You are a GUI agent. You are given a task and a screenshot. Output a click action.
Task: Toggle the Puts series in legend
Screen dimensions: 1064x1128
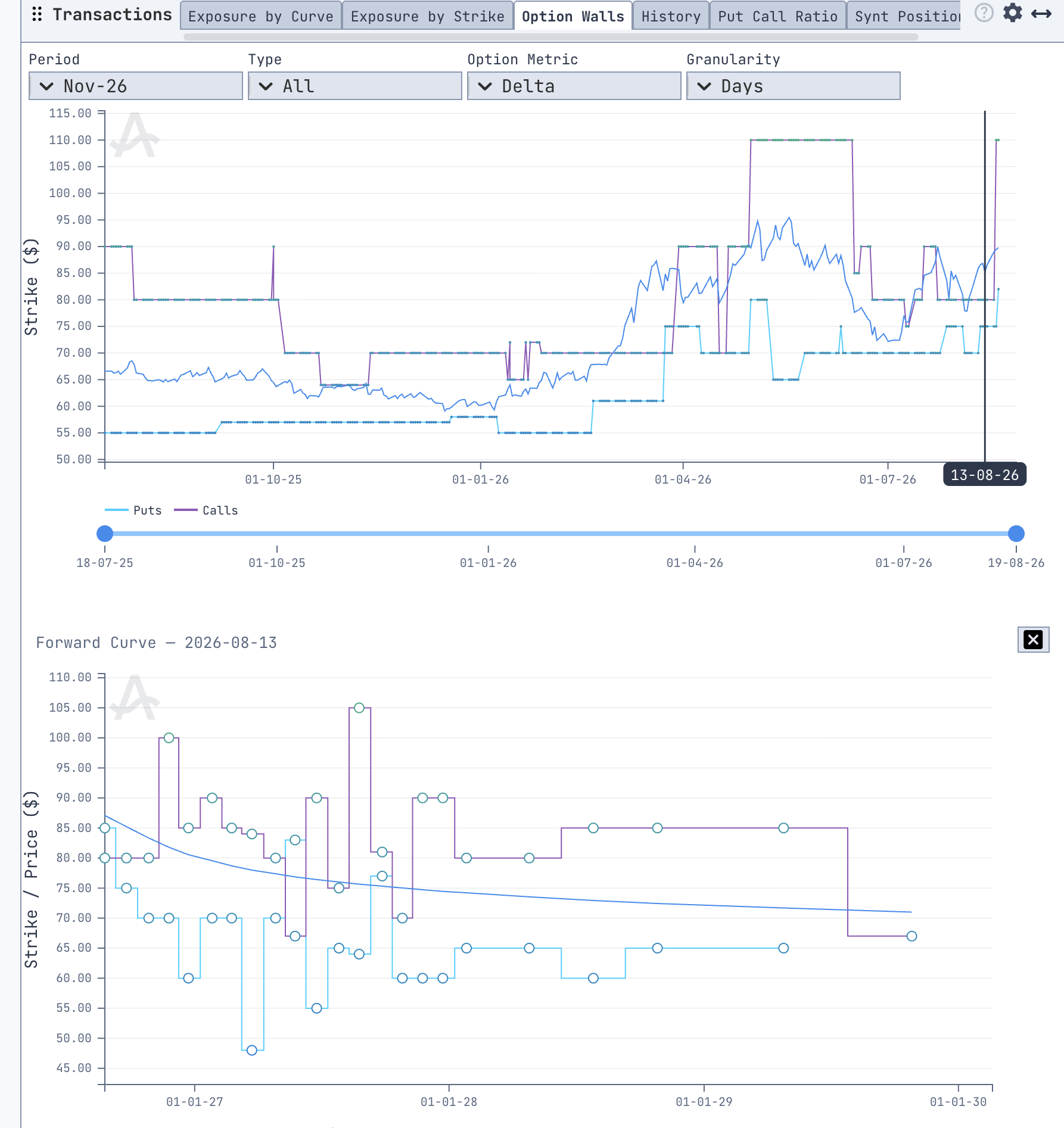[x=133, y=510]
